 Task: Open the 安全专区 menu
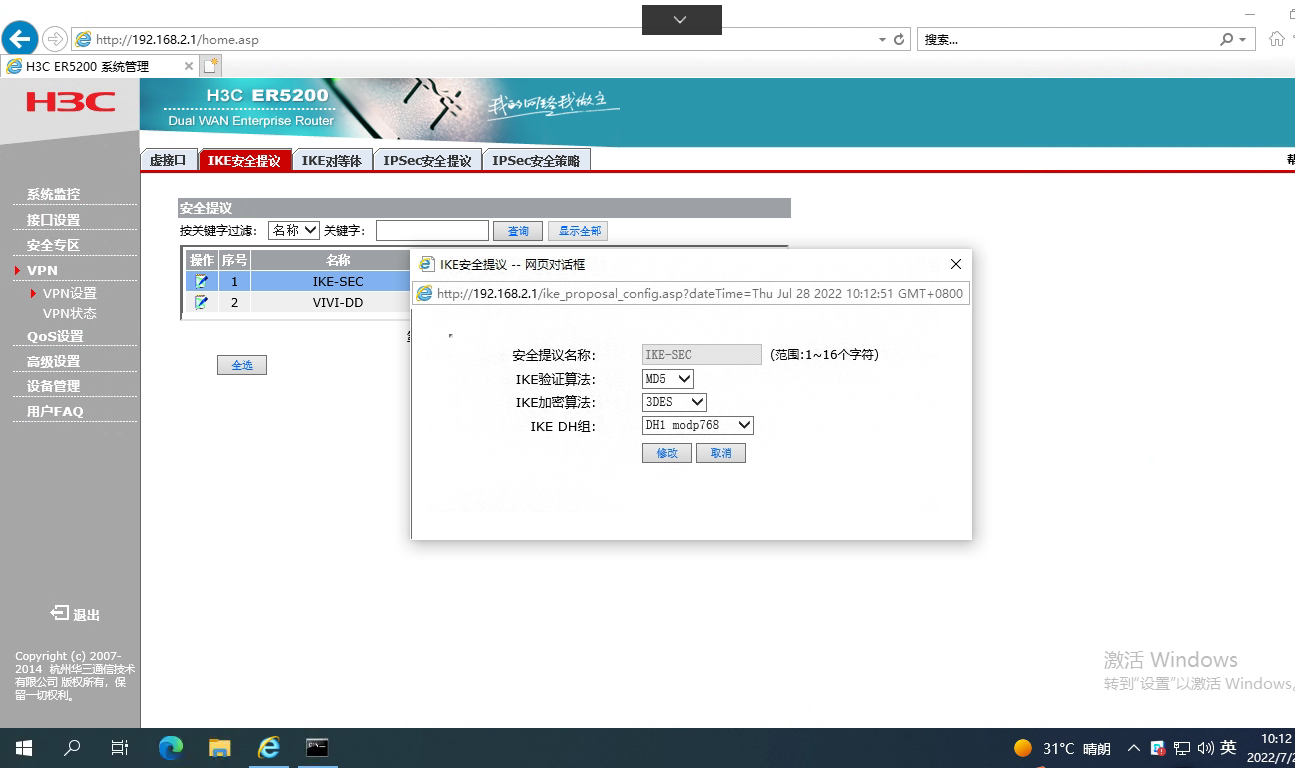pos(53,245)
